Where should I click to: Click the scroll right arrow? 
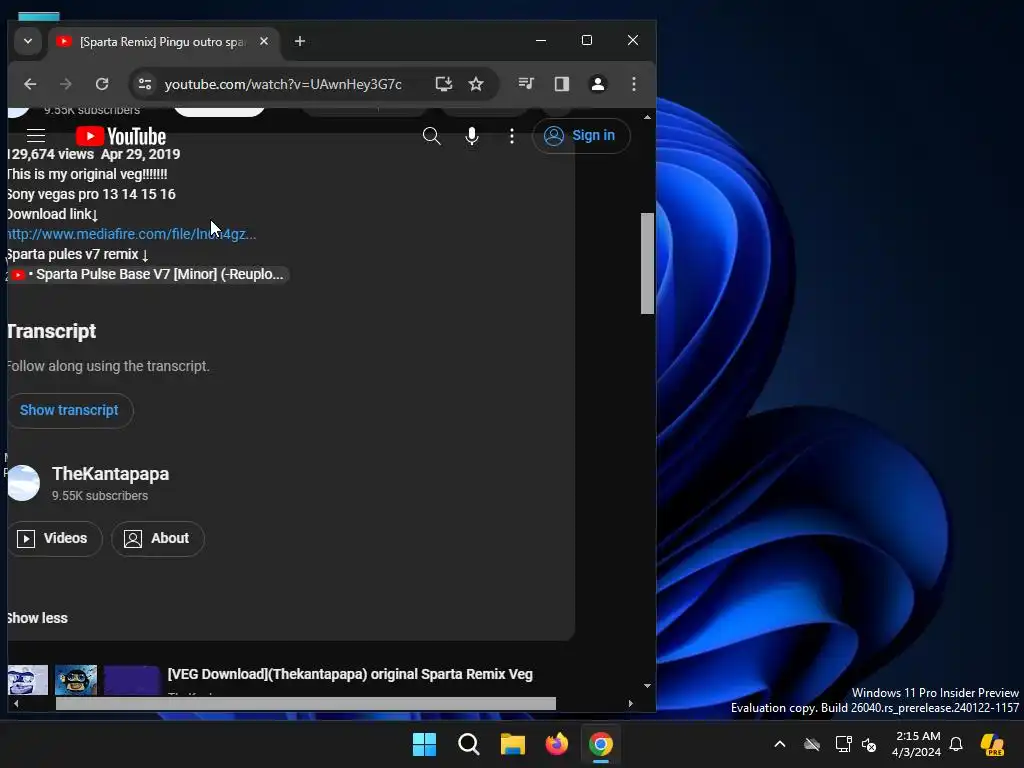pos(630,703)
